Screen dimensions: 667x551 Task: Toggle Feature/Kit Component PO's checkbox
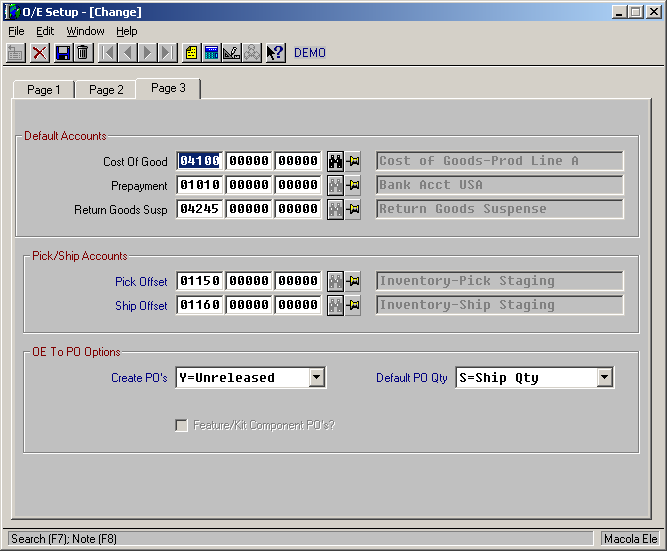(181, 425)
